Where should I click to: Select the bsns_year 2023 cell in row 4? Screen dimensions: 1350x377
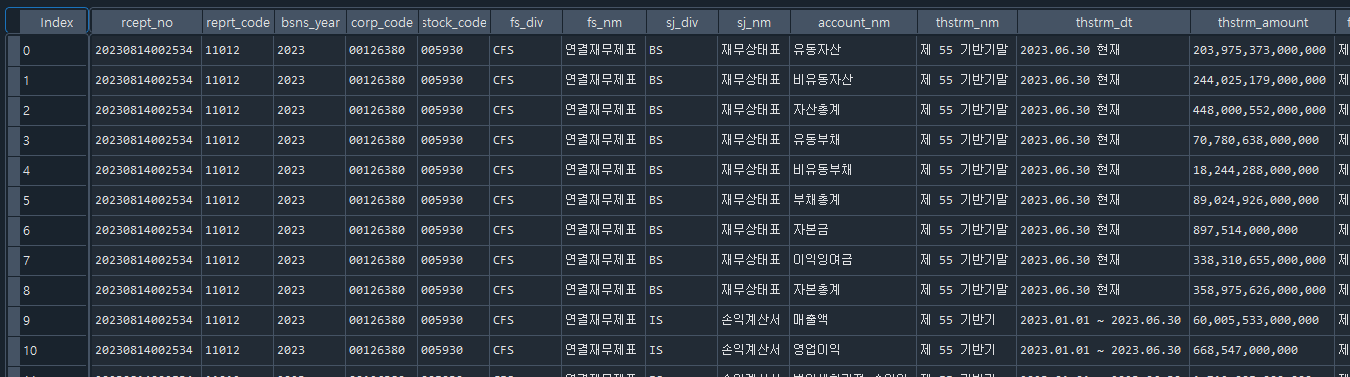pos(310,170)
